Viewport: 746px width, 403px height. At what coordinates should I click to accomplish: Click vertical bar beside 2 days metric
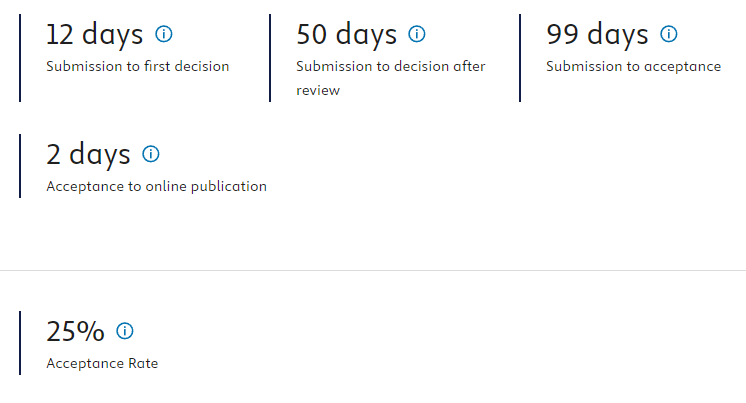pos(20,166)
